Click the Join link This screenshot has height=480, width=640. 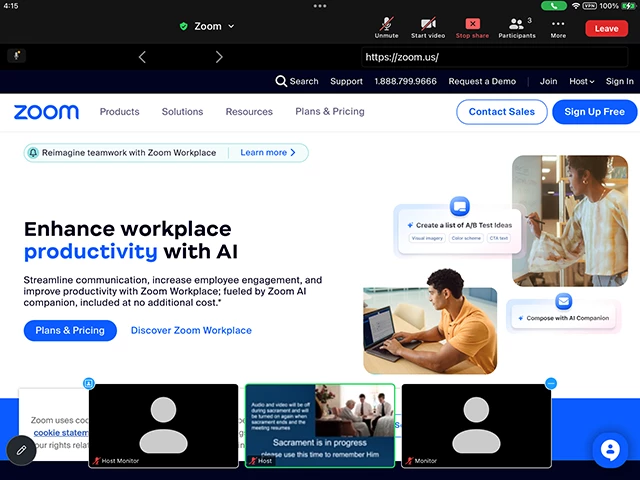point(548,81)
